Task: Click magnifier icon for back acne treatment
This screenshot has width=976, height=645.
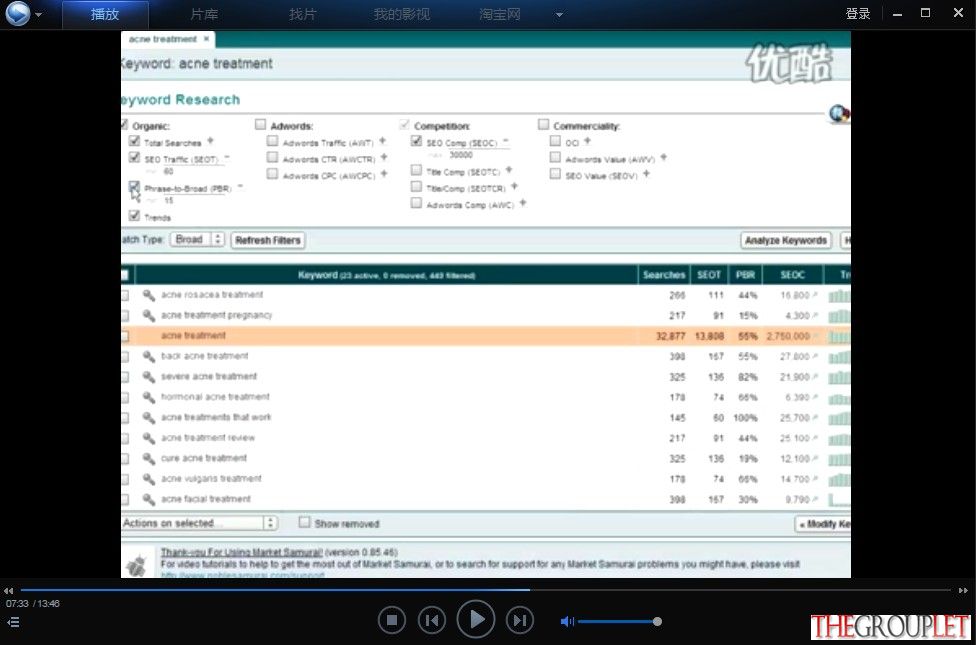Action: [149, 357]
